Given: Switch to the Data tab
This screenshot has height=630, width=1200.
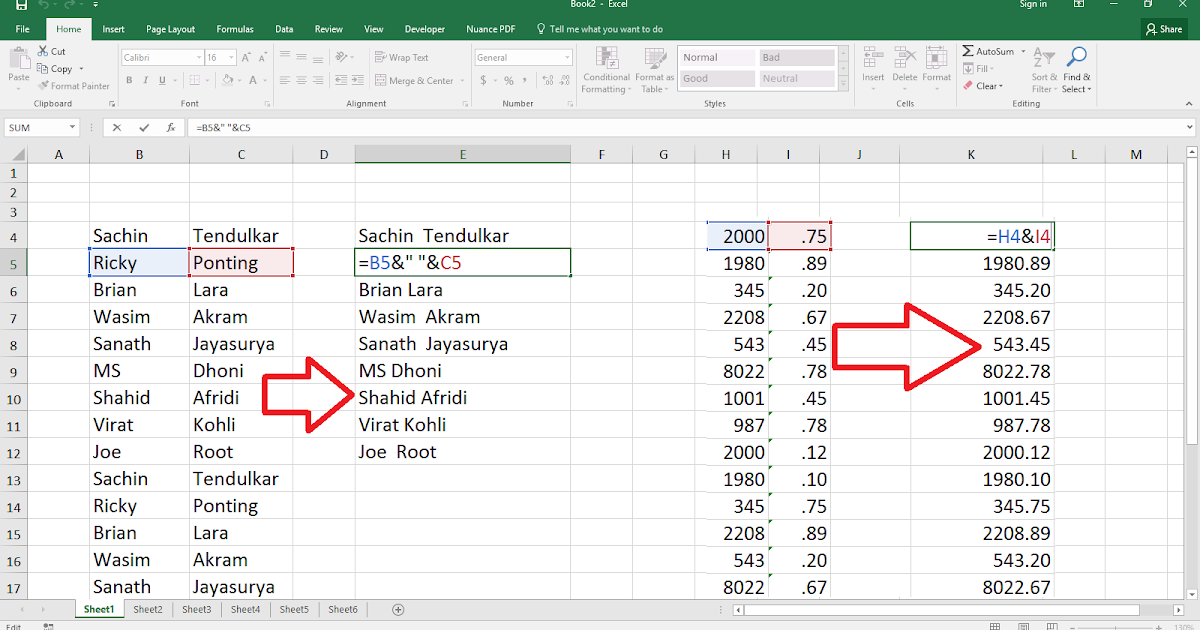Looking at the screenshot, I should [285, 29].
